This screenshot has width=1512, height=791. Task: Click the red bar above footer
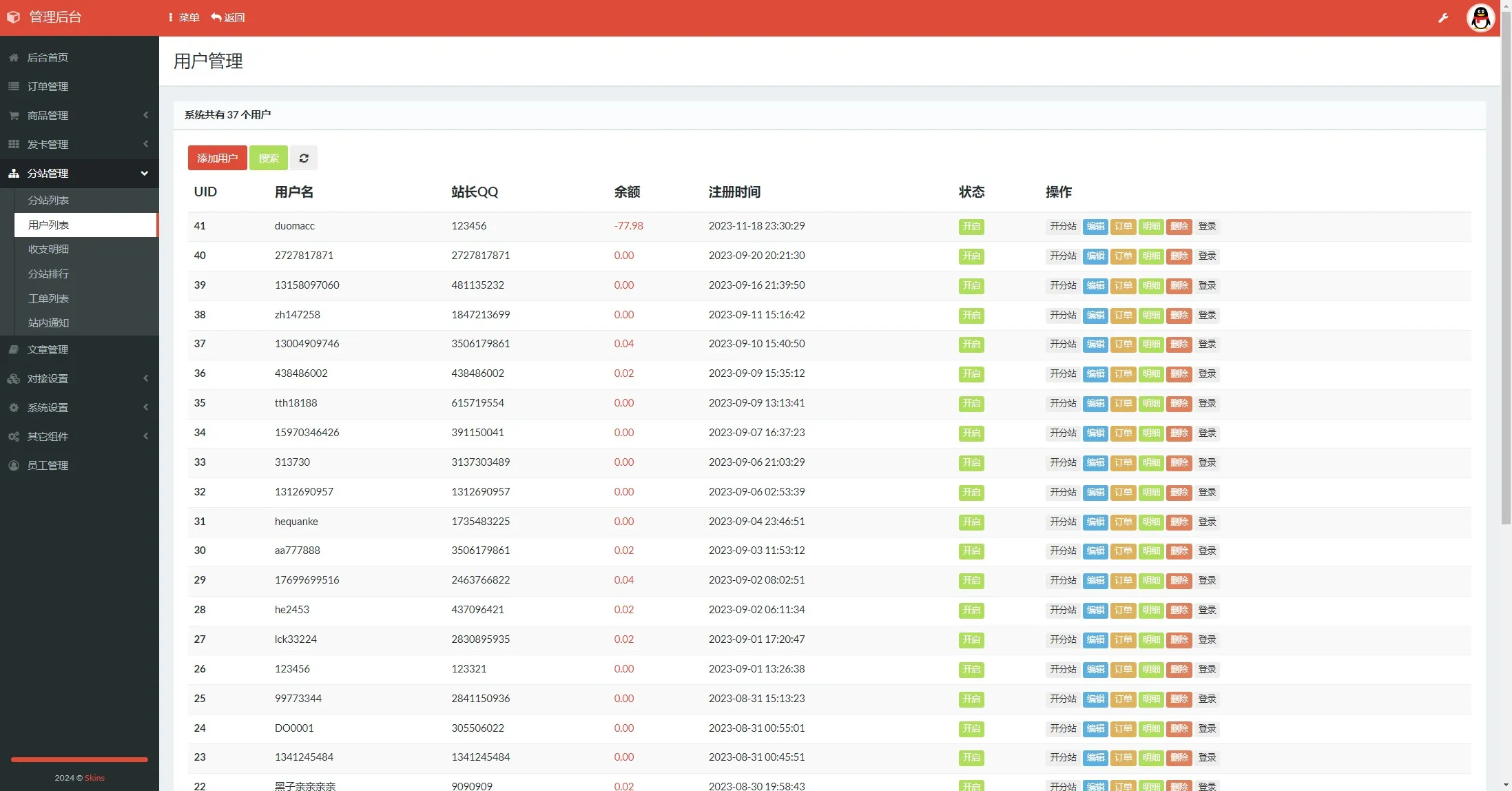click(x=79, y=759)
